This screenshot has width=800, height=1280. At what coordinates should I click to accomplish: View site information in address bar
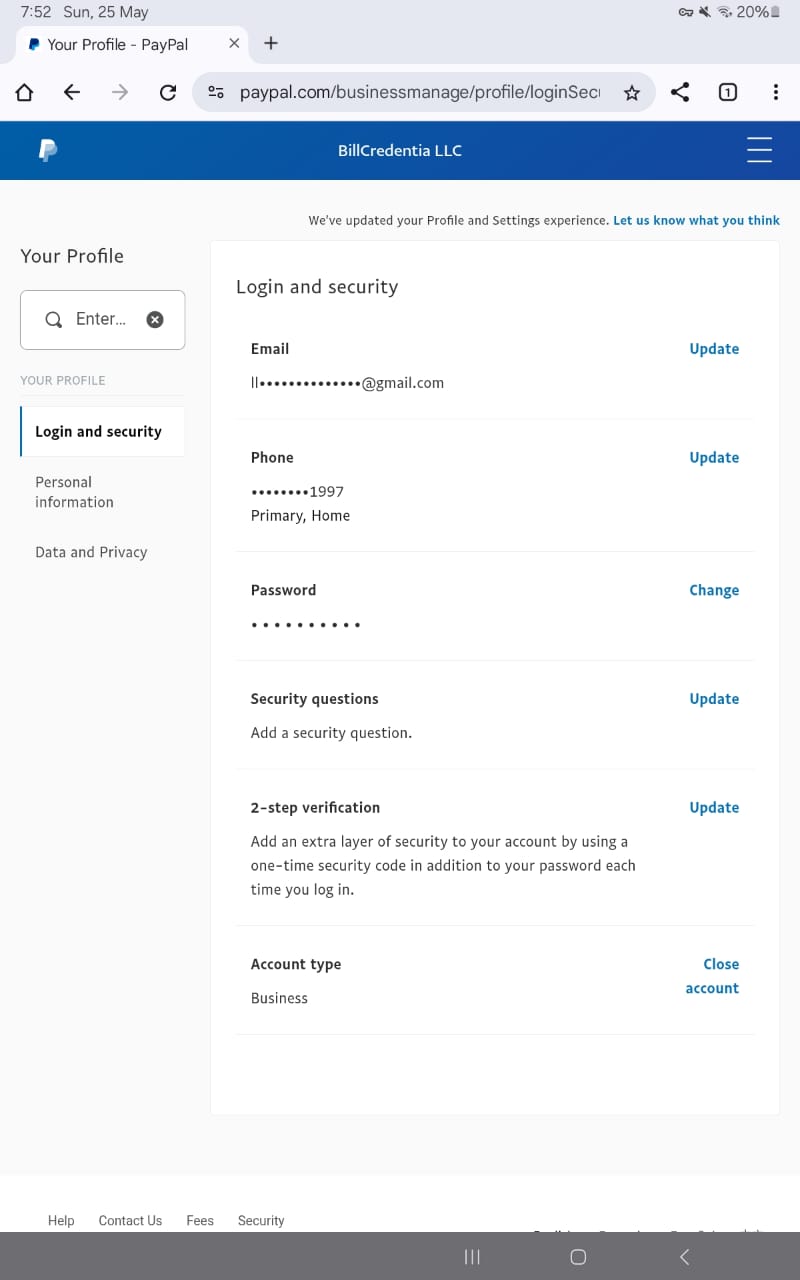point(216,93)
